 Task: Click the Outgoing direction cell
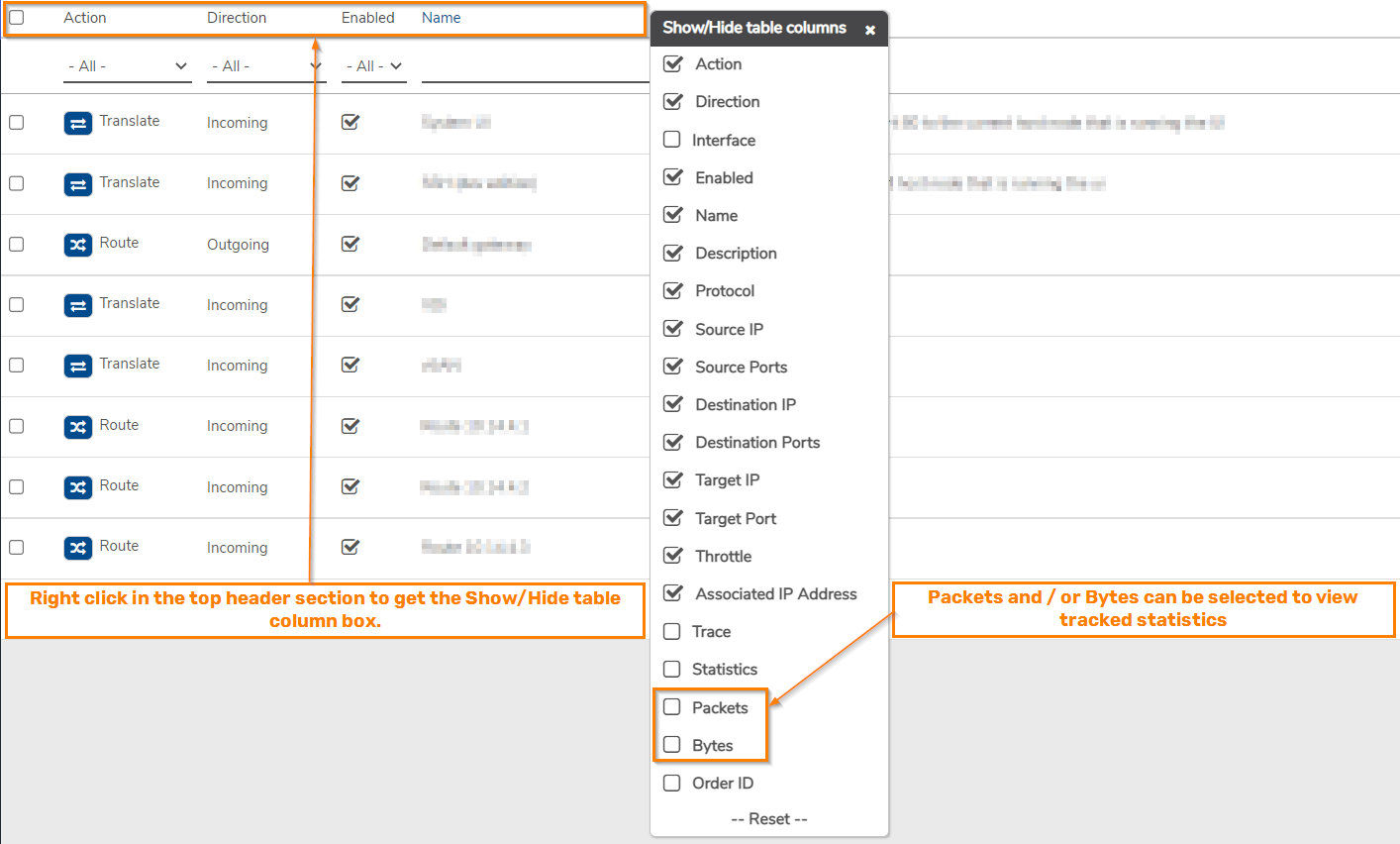click(x=238, y=245)
